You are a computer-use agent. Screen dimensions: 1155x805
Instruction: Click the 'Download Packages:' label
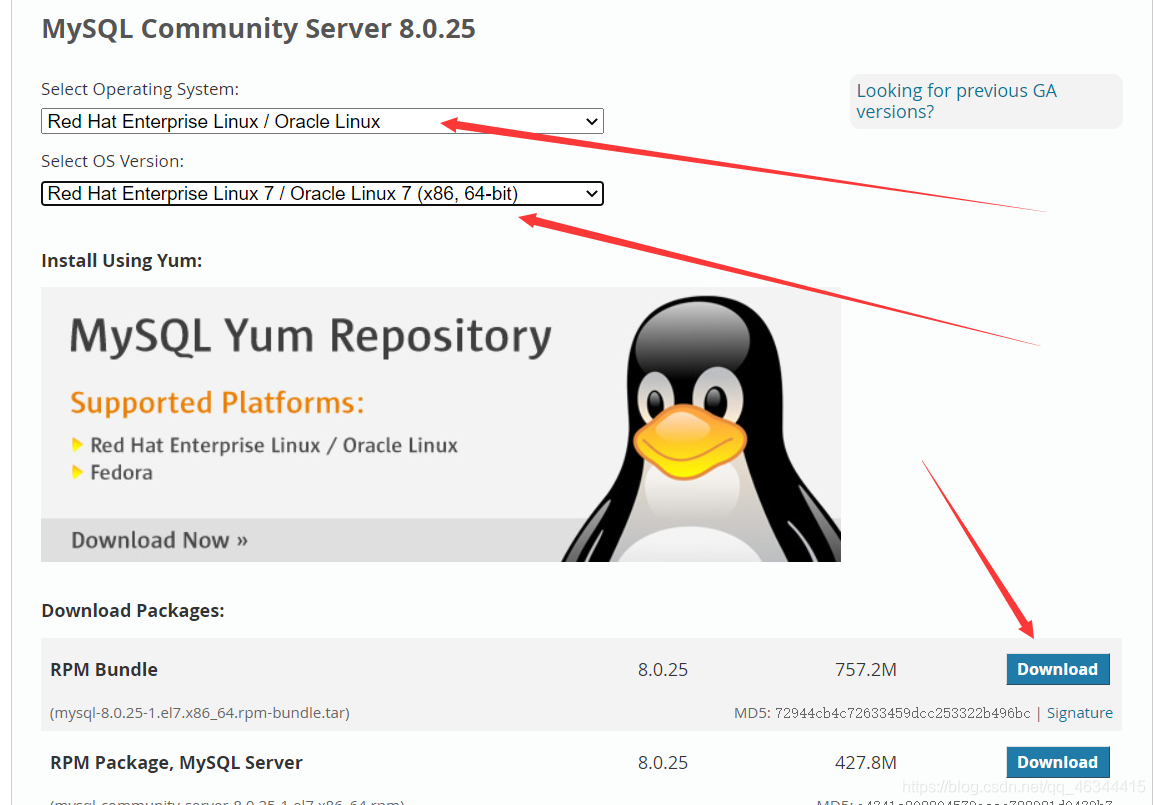[133, 611]
